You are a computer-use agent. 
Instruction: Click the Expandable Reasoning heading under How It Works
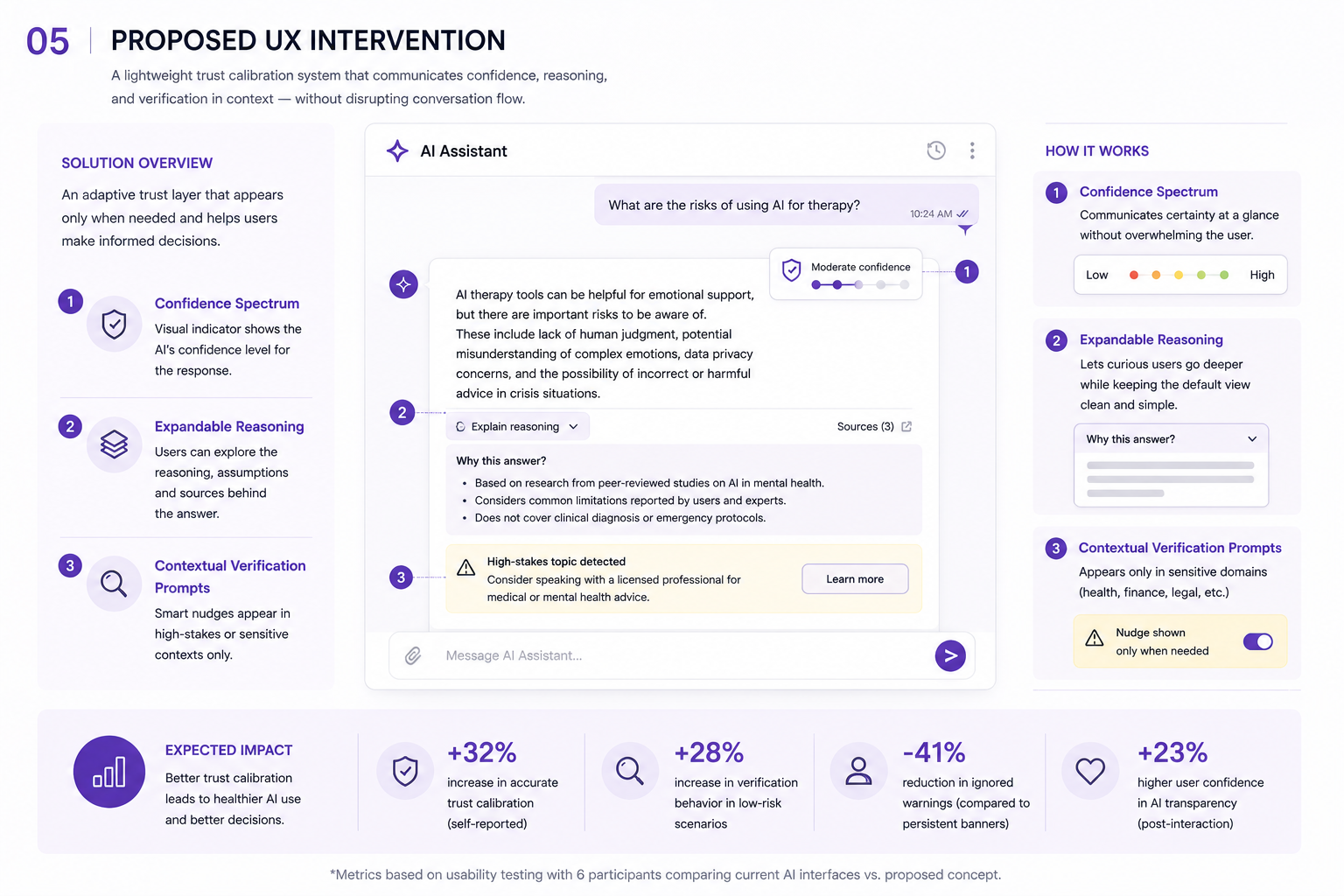(x=1151, y=339)
